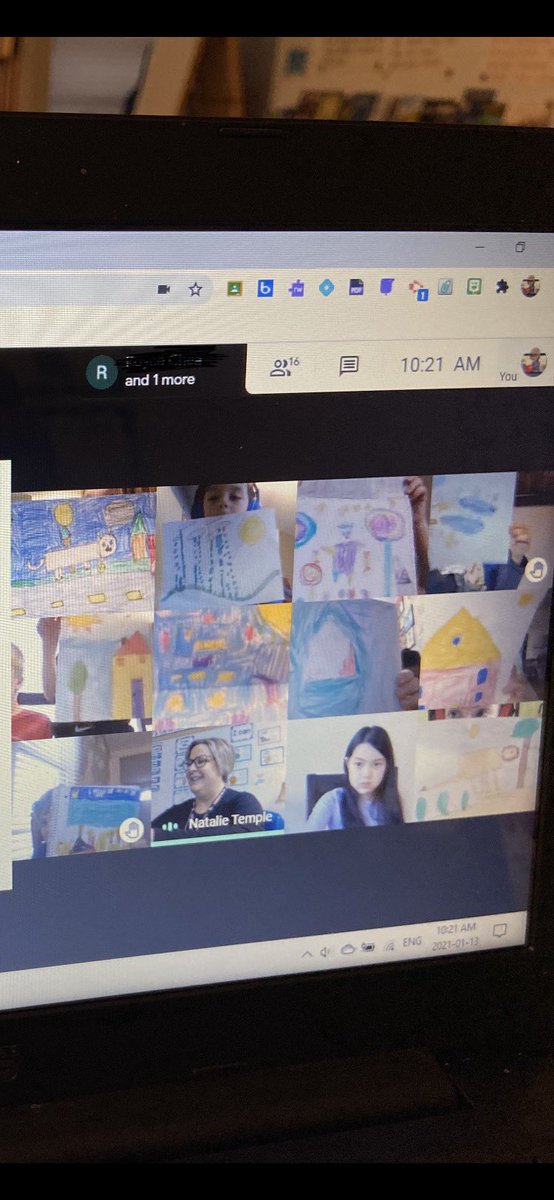Select tile of girl with long dark hair

pos(351,772)
